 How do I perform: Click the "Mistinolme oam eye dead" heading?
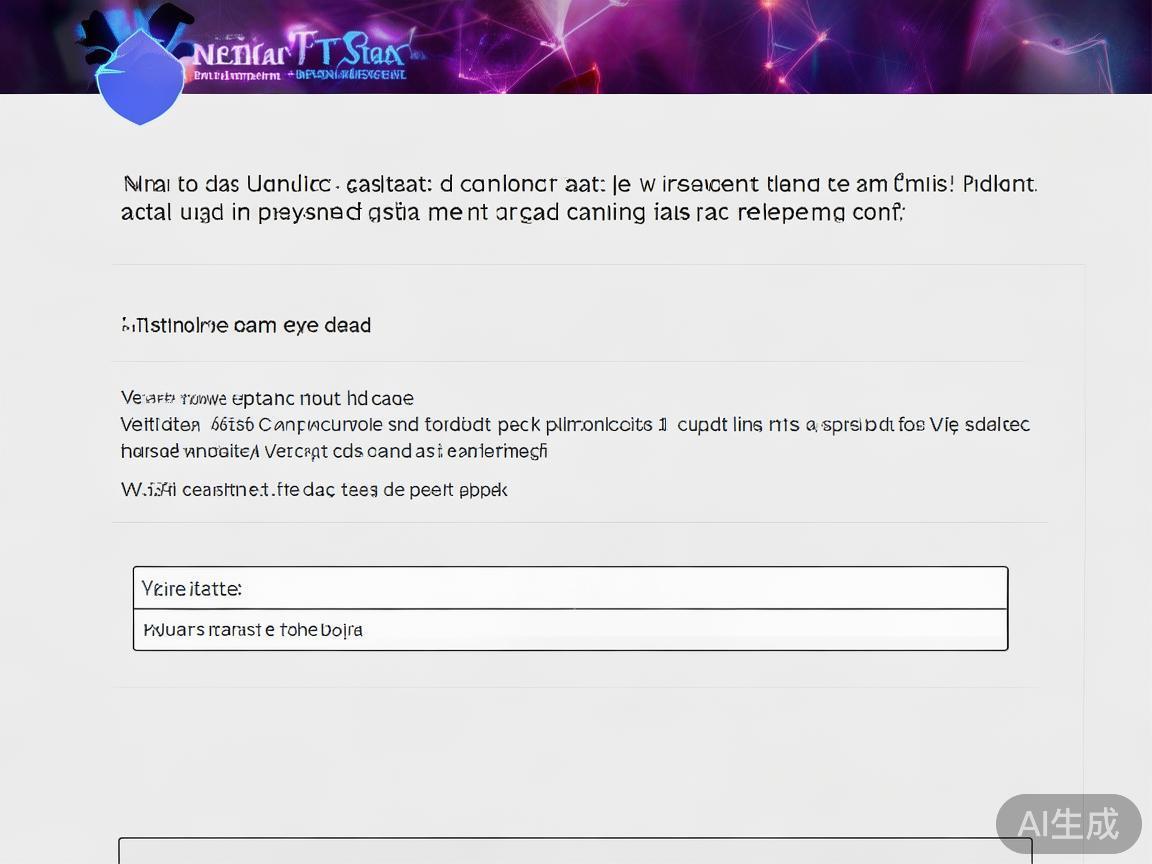246,325
